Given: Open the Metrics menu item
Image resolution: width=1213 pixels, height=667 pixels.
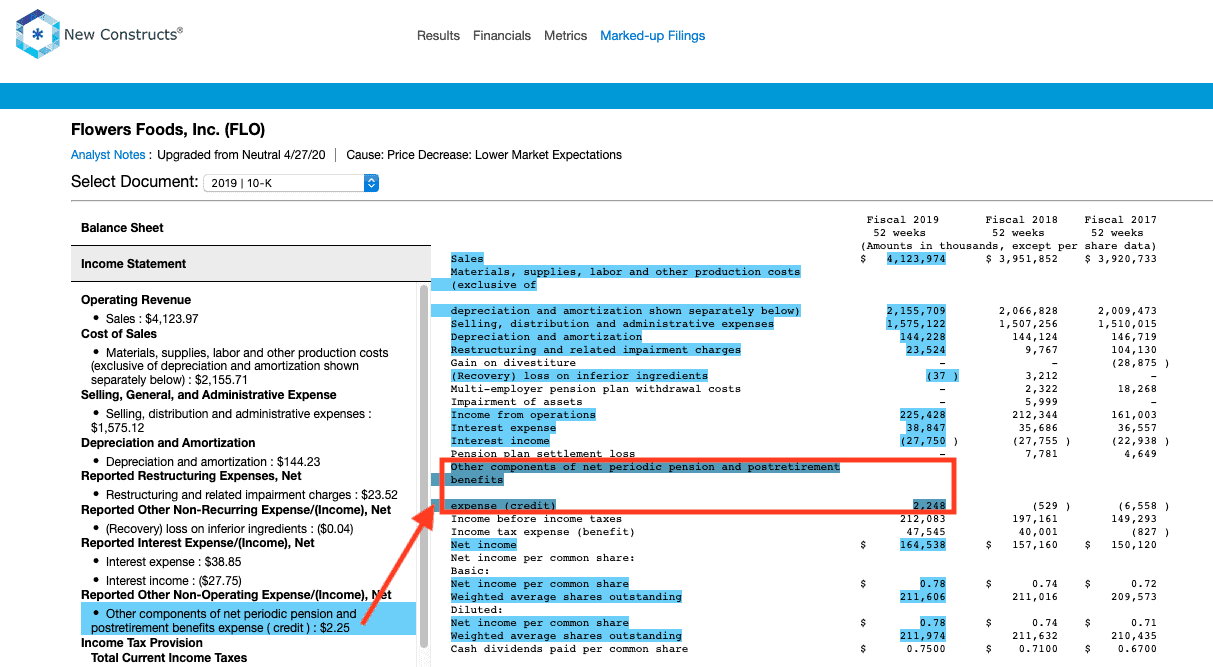Looking at the screenshot, I should [566, 36].
